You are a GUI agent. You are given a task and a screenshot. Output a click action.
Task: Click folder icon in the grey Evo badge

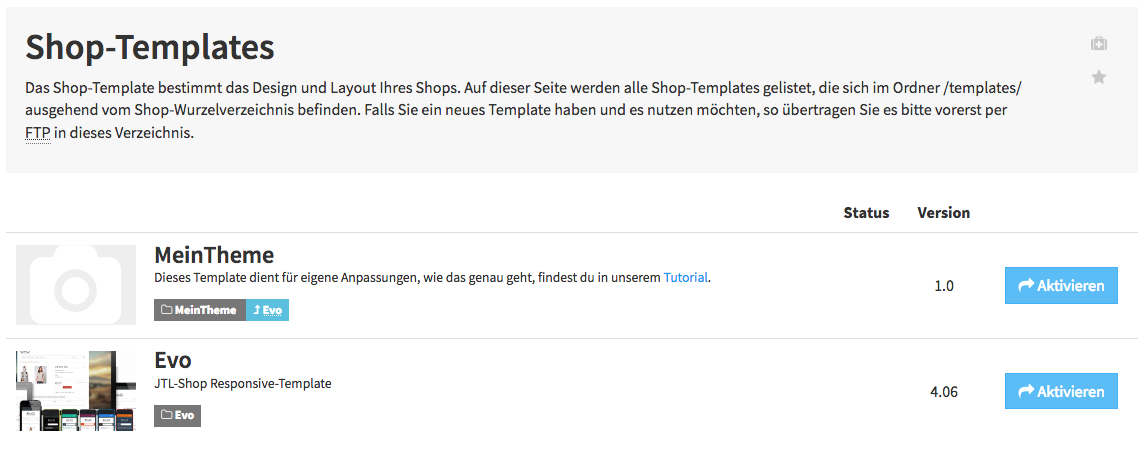click(x=166, y=415)
